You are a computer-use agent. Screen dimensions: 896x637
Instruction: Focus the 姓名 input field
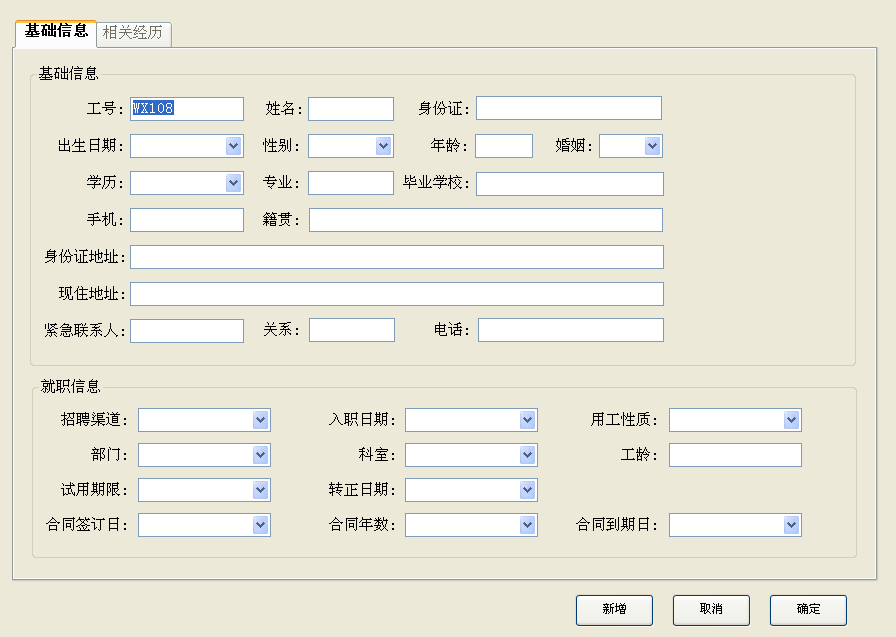(x=351, y=109)
